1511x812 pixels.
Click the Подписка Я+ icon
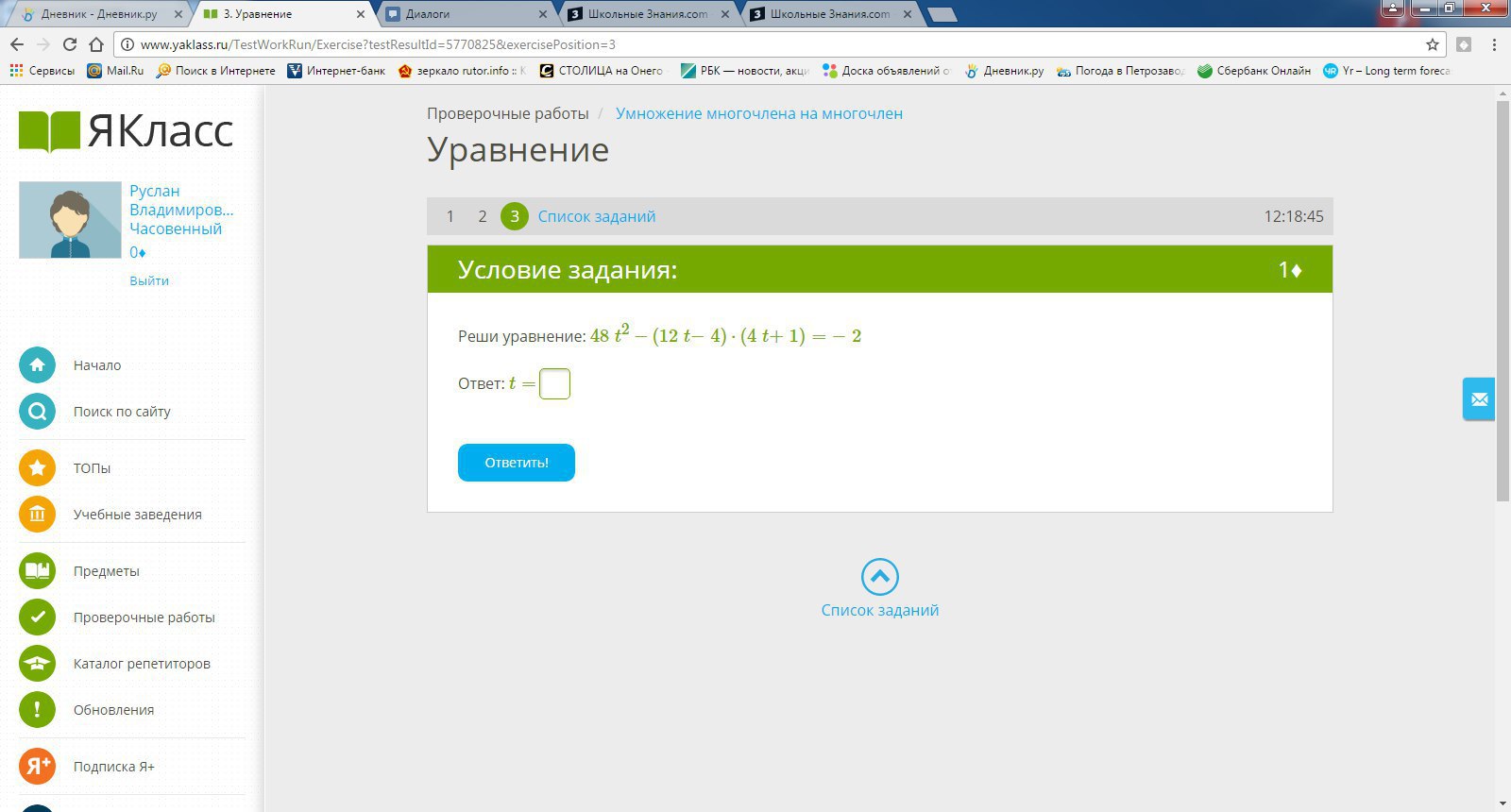pyautogui.click(x=37, y=767)
